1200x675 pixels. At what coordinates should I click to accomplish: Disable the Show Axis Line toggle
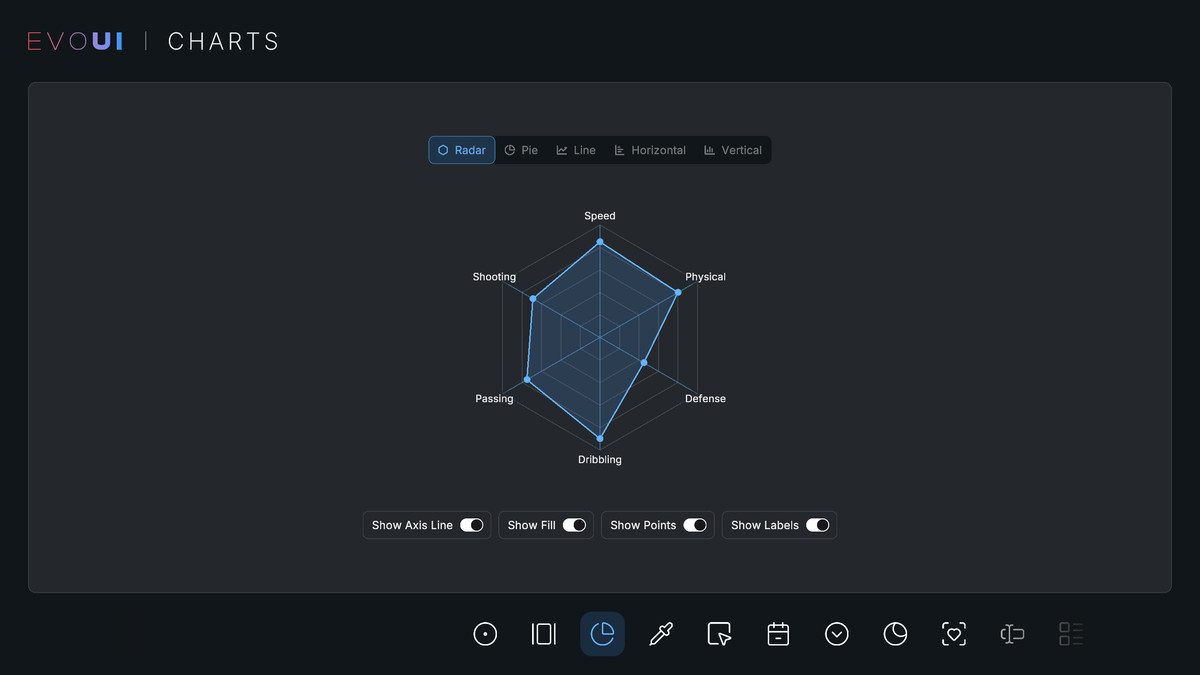click(471, 524)
